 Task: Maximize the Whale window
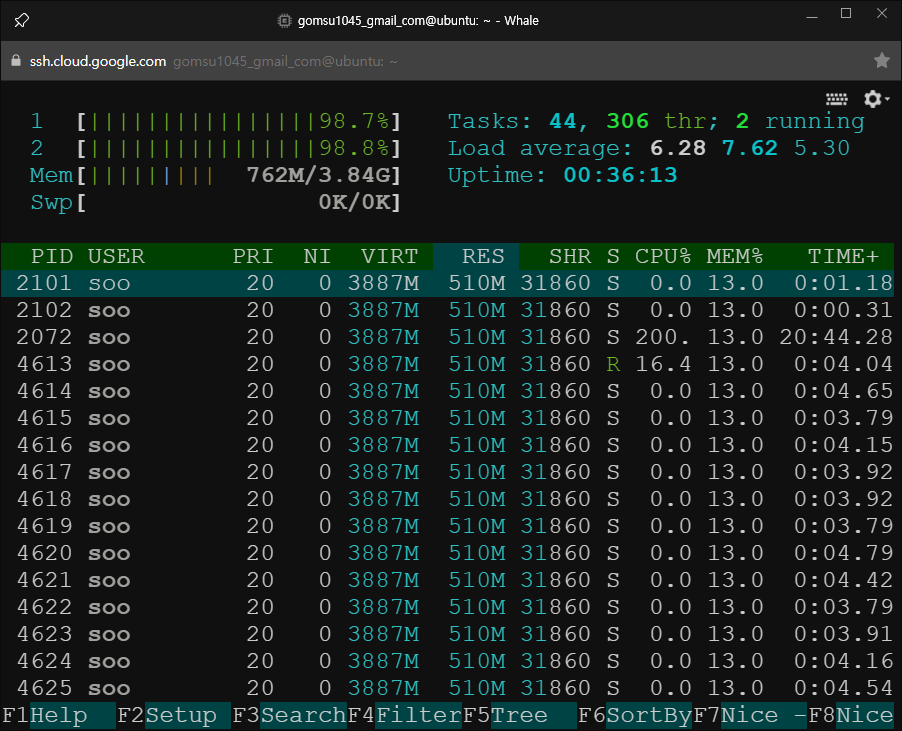(846, 13)
